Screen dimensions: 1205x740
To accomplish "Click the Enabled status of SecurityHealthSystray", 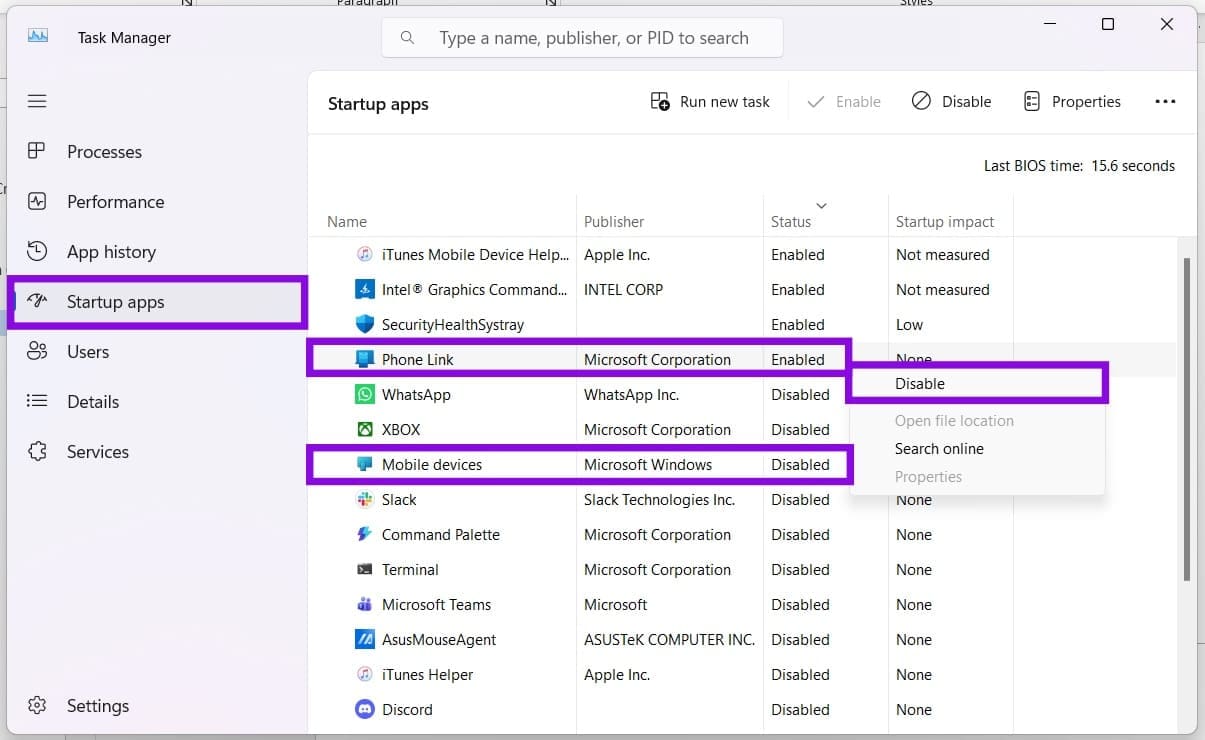I will pyautogui.click(x=798, y=324).
